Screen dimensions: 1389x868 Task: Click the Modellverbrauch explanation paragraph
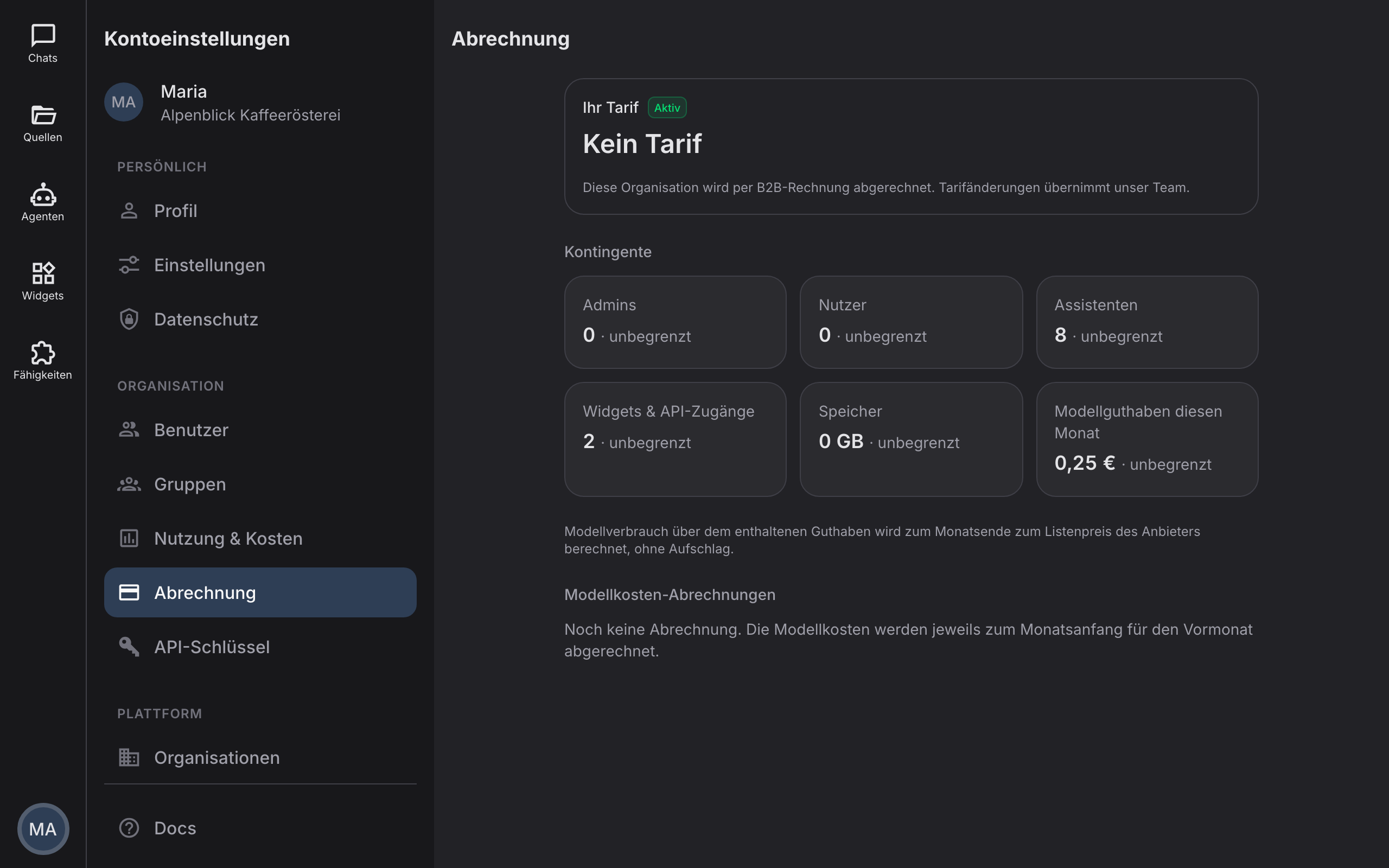(x=882, y=540)
